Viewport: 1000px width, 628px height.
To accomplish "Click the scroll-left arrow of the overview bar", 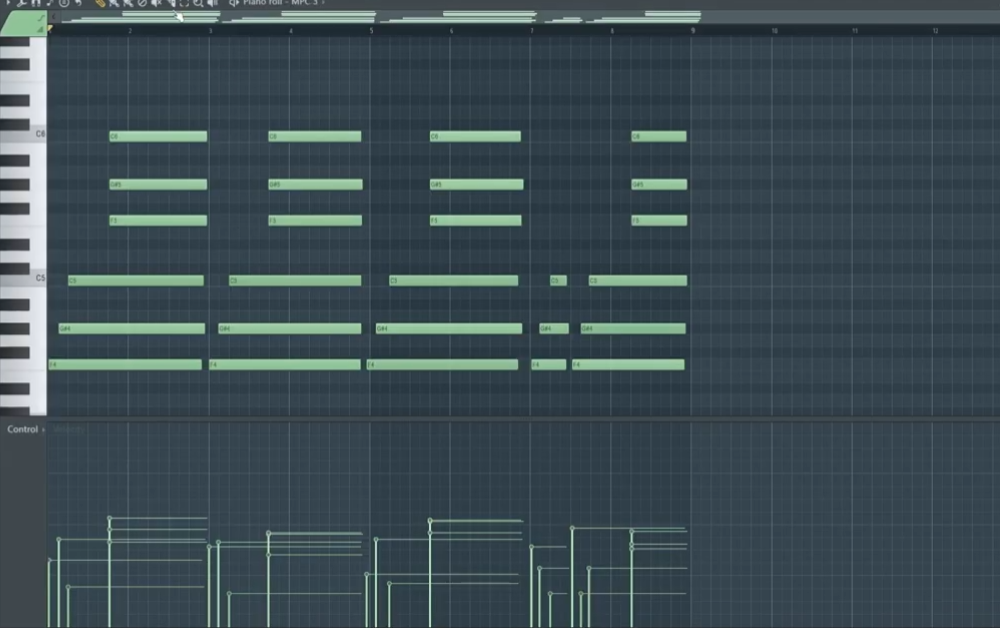I will click(54, 17).
